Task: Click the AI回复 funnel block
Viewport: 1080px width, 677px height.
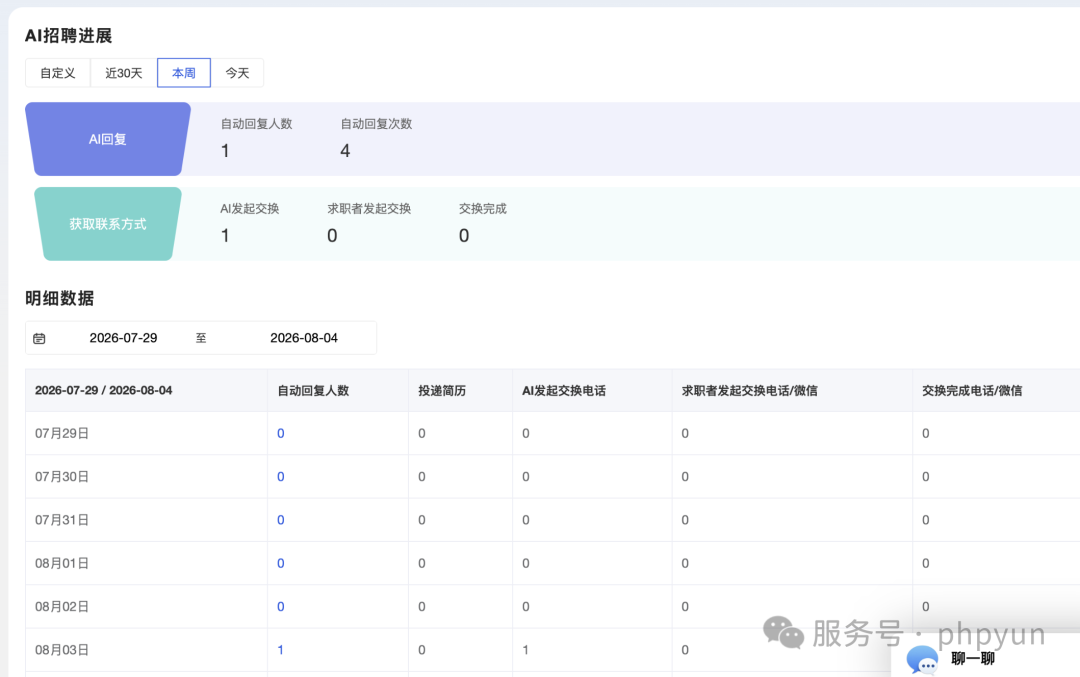Action: pos(108,139)
